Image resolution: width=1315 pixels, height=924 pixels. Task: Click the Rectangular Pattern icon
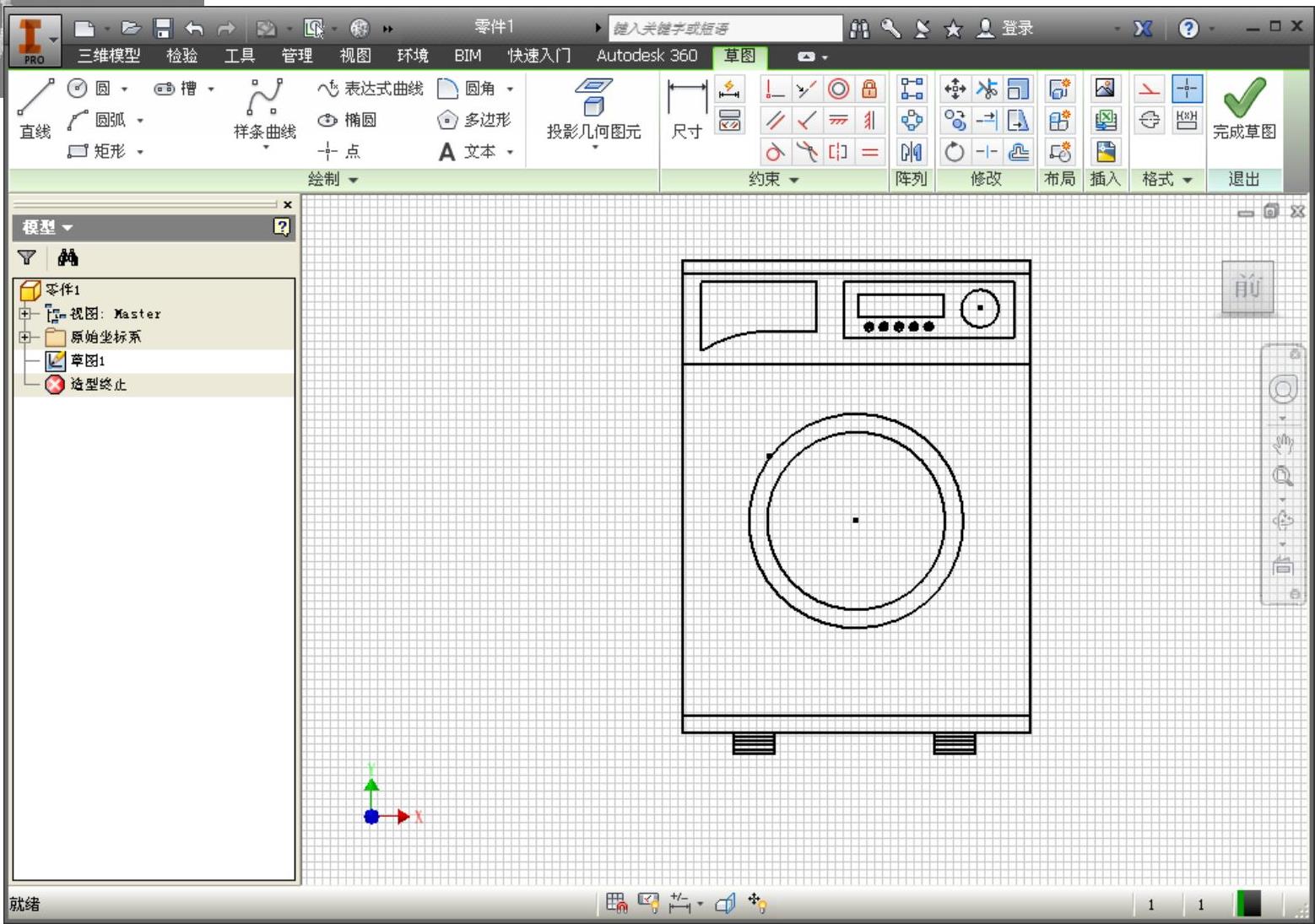(912, 89)
